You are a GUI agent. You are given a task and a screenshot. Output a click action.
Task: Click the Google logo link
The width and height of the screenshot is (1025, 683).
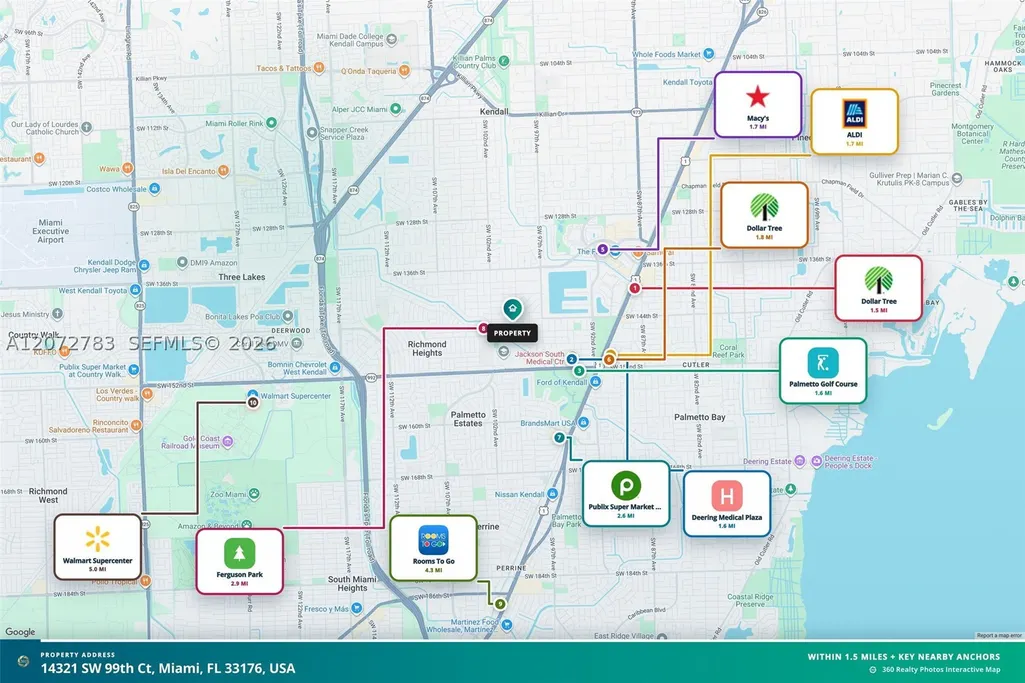point(20,632)
